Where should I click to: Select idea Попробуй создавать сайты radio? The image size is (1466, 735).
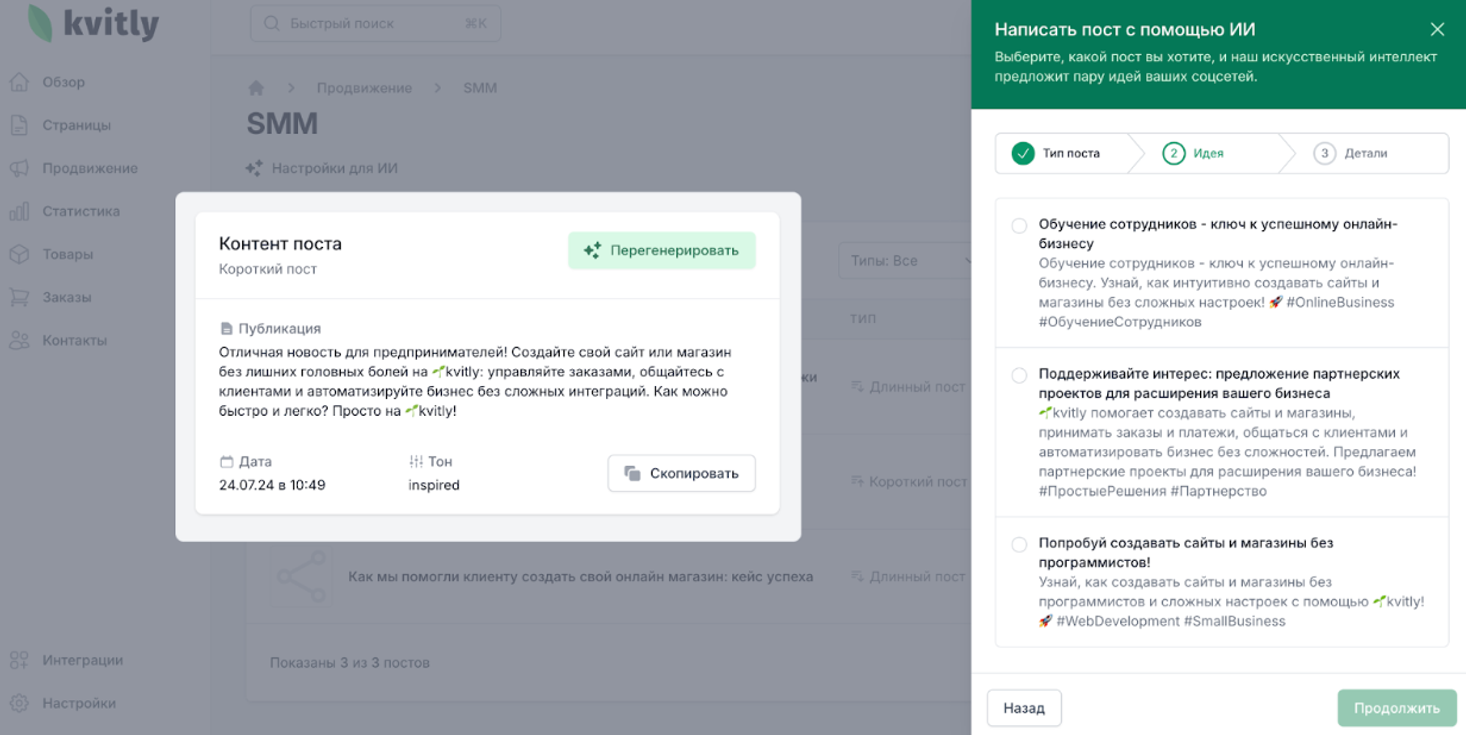(x=1019, y=544)
